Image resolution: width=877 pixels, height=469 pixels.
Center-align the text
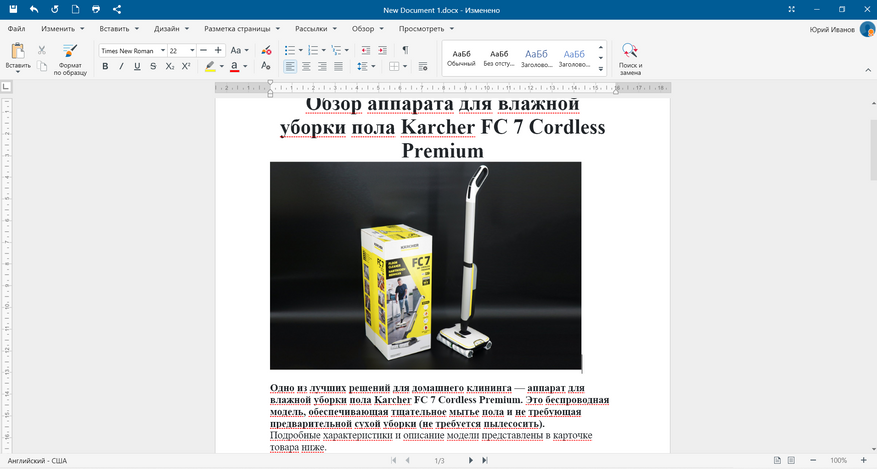306,67
